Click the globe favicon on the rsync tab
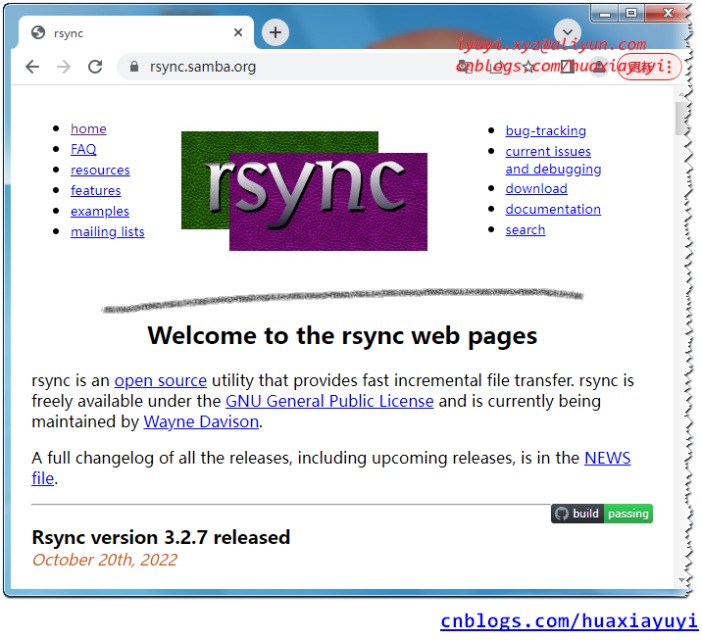The height and width of the screenshot is (640, 702). tap(38, 33)
